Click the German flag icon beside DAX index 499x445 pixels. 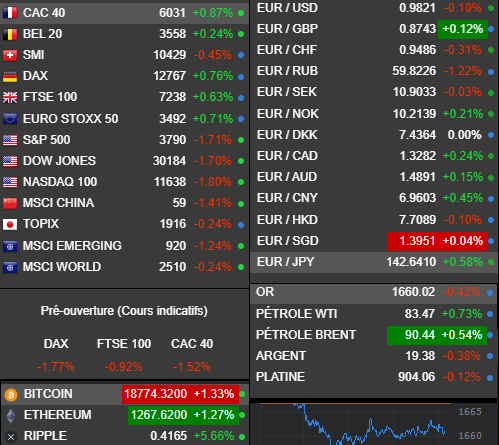click(x=10, y=76)
